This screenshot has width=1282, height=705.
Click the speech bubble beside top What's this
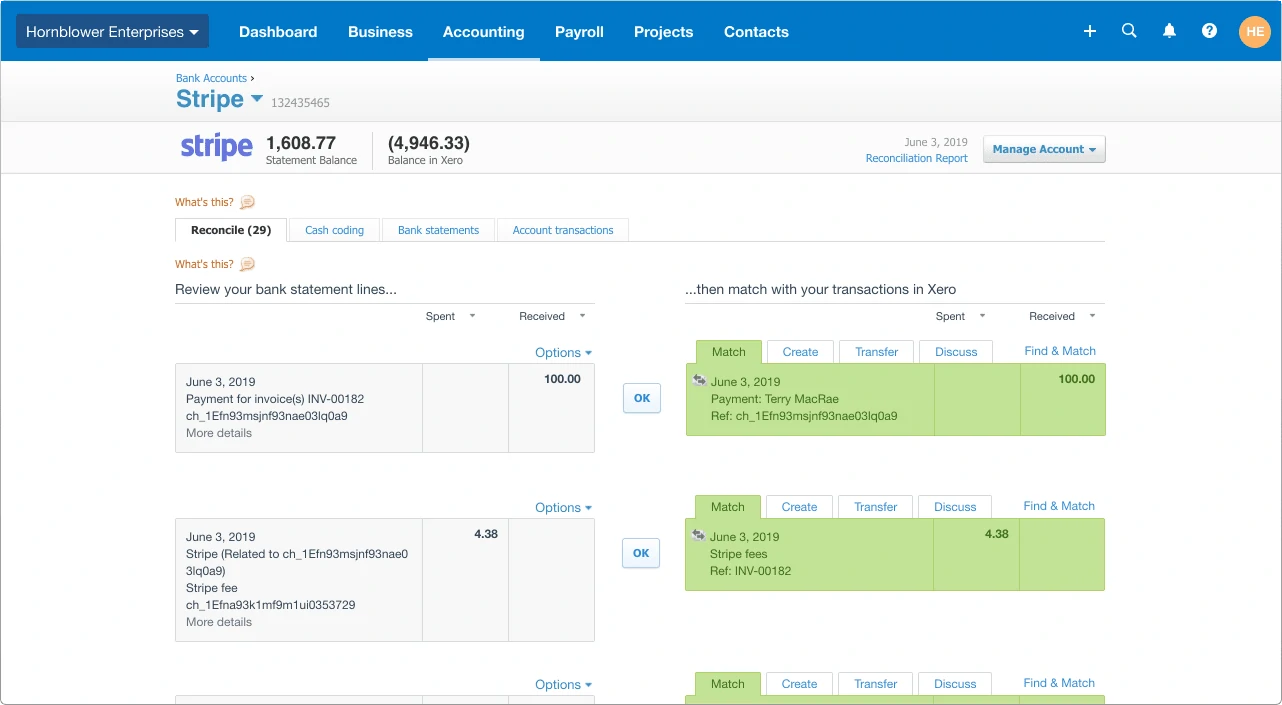[x=247, y=202]
